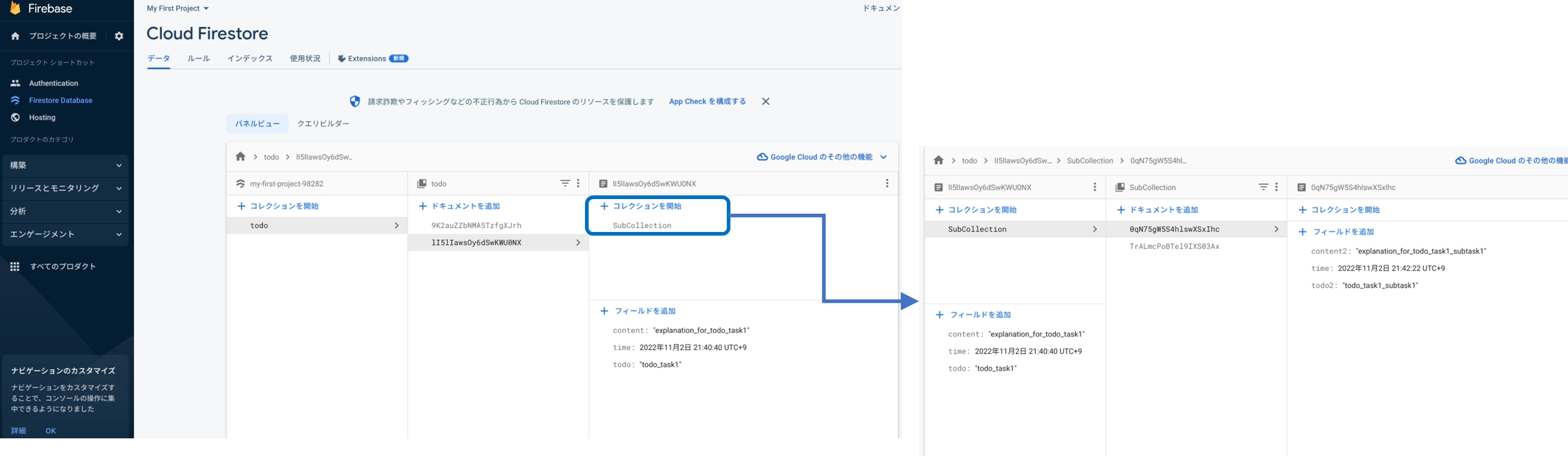Switch to the データ tab
Image resolution: width=1568 pixels, height=456 pixels.
click(158, 58)
